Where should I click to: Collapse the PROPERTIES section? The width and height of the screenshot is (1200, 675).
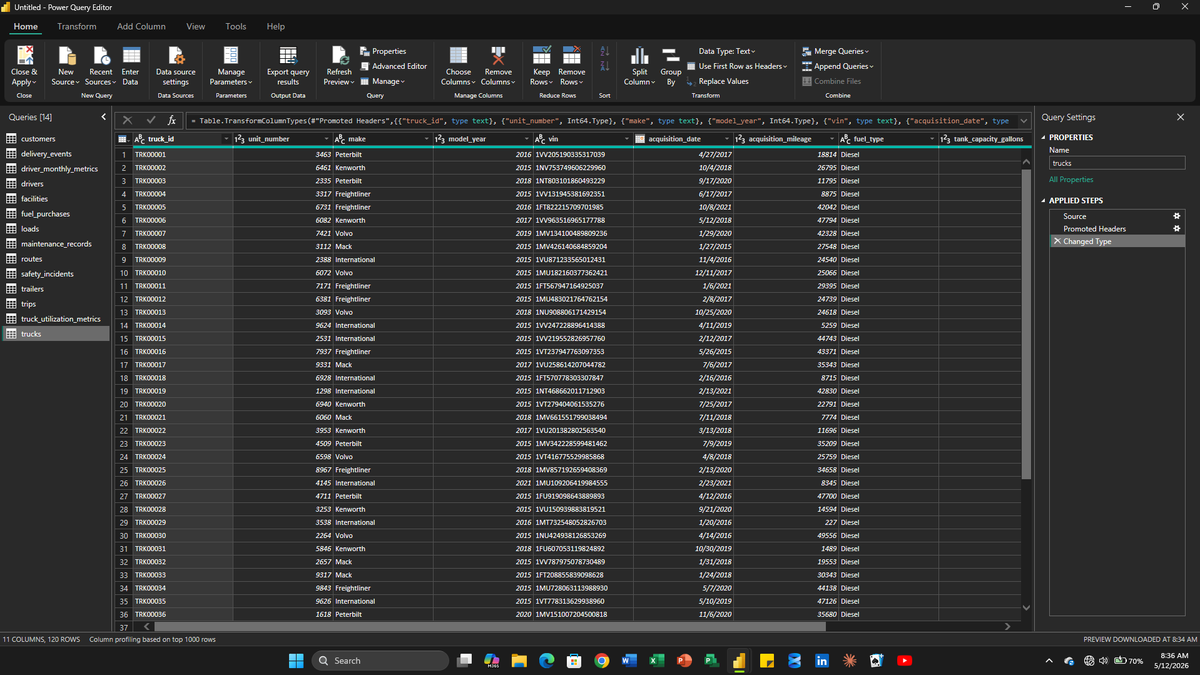tap(1044, 138)
